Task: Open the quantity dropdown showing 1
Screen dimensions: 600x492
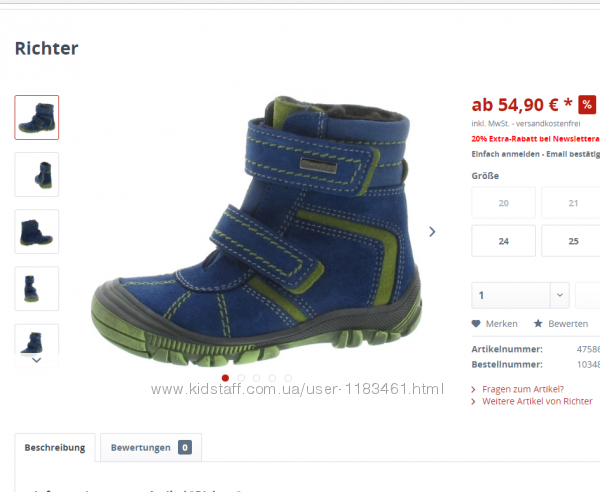Action: [520, 295]
